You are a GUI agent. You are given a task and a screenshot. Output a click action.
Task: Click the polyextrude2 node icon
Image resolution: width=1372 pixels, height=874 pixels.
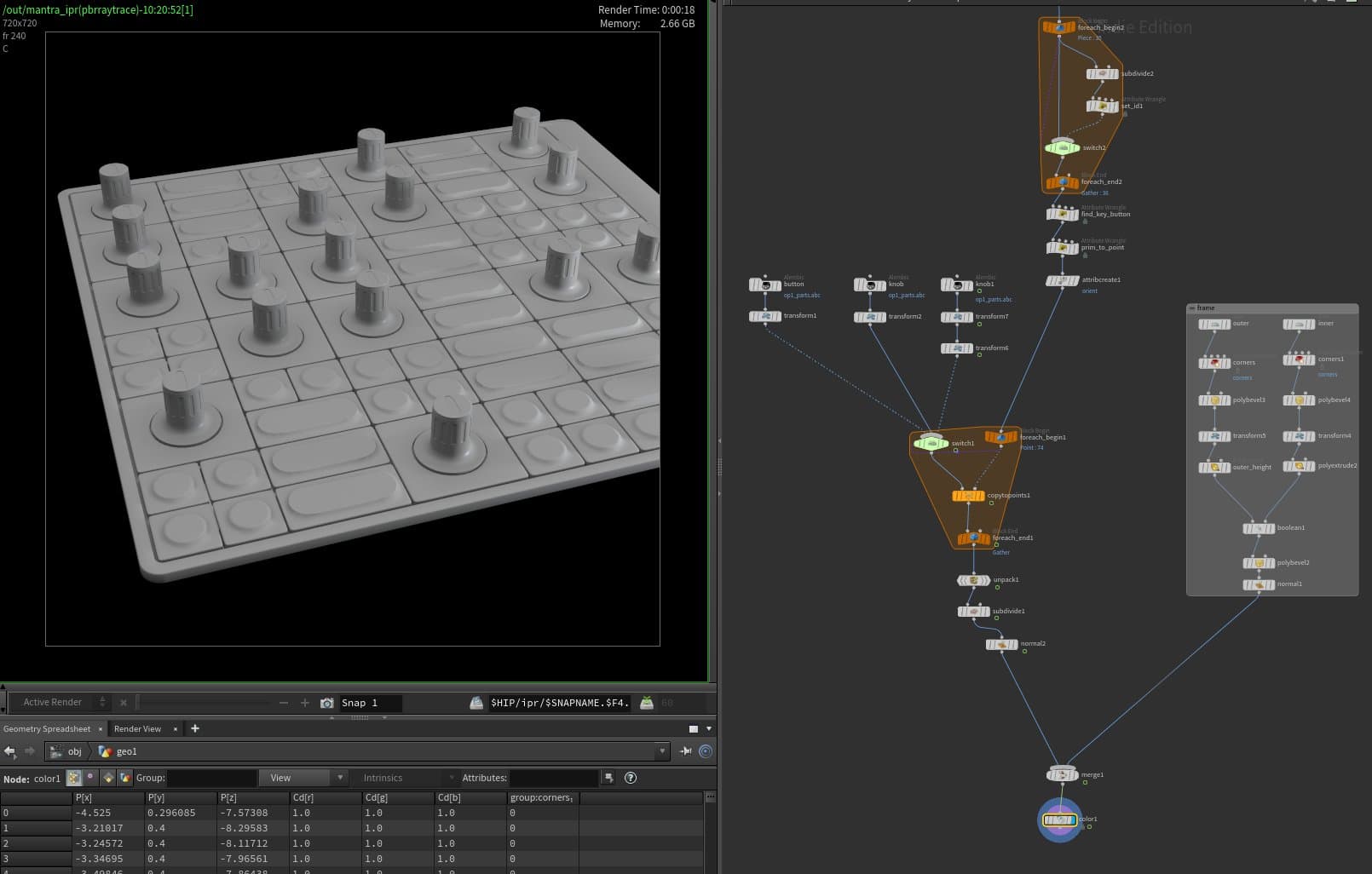coord(1299,466)
